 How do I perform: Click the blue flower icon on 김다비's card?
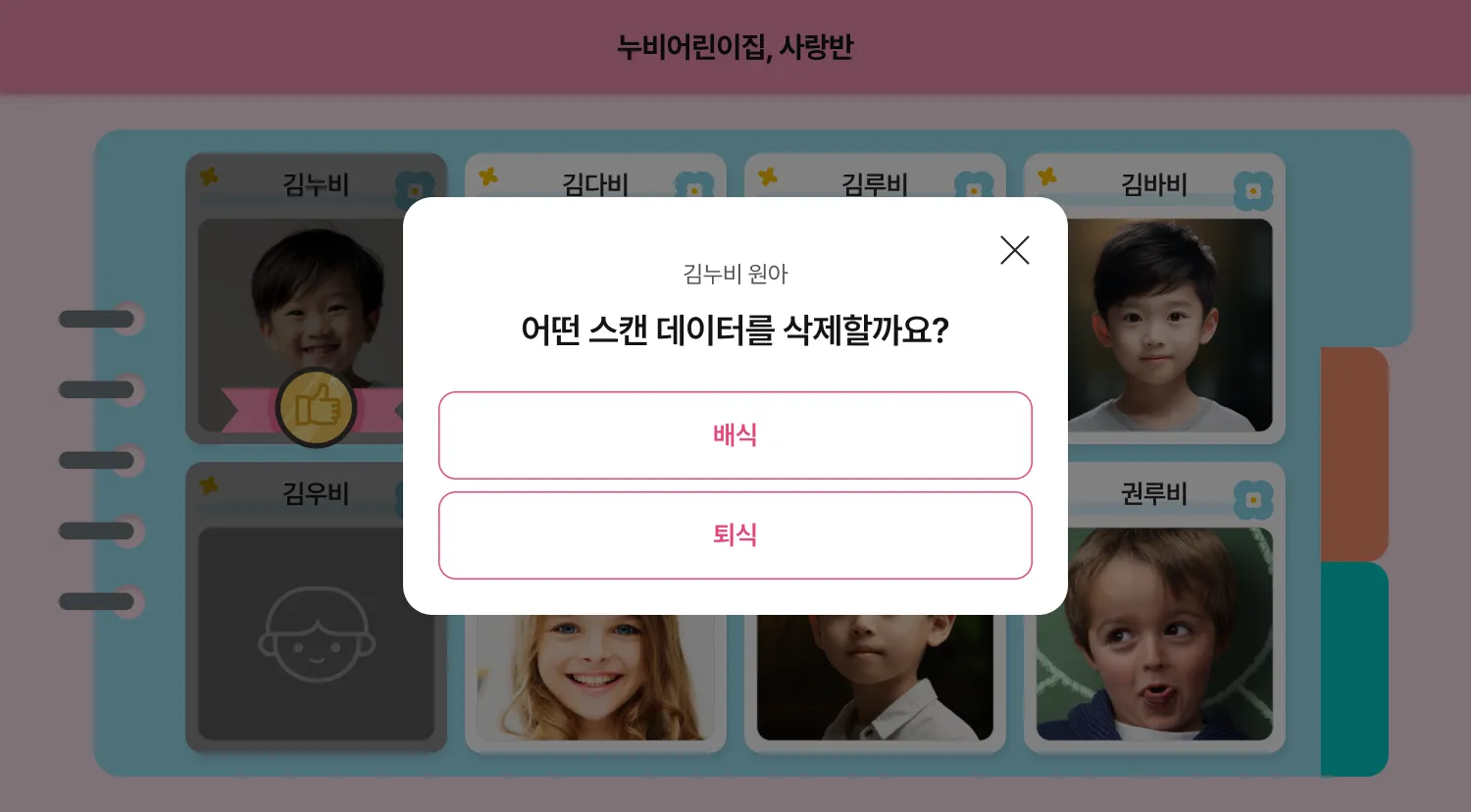pyautogui.click(x=694, y=185)
